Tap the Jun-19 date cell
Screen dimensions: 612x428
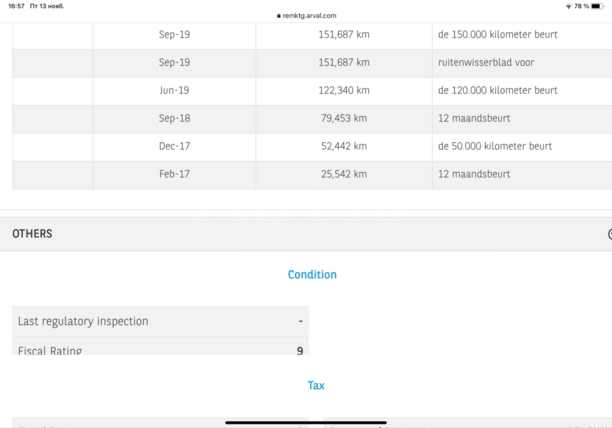coord(174,90)
